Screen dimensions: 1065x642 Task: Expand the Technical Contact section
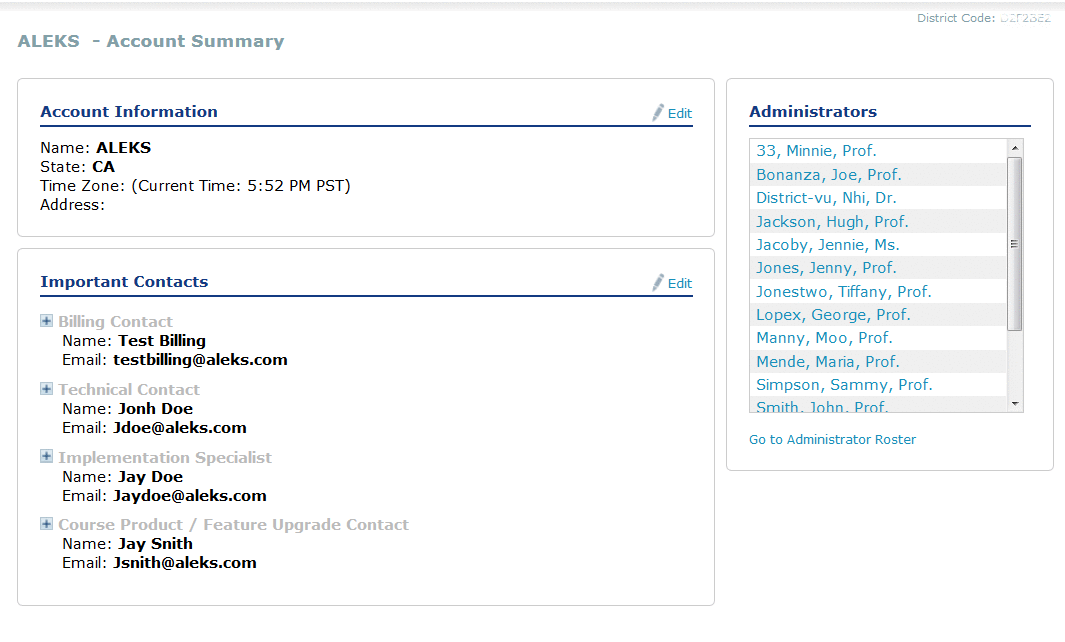coord(46,389)
